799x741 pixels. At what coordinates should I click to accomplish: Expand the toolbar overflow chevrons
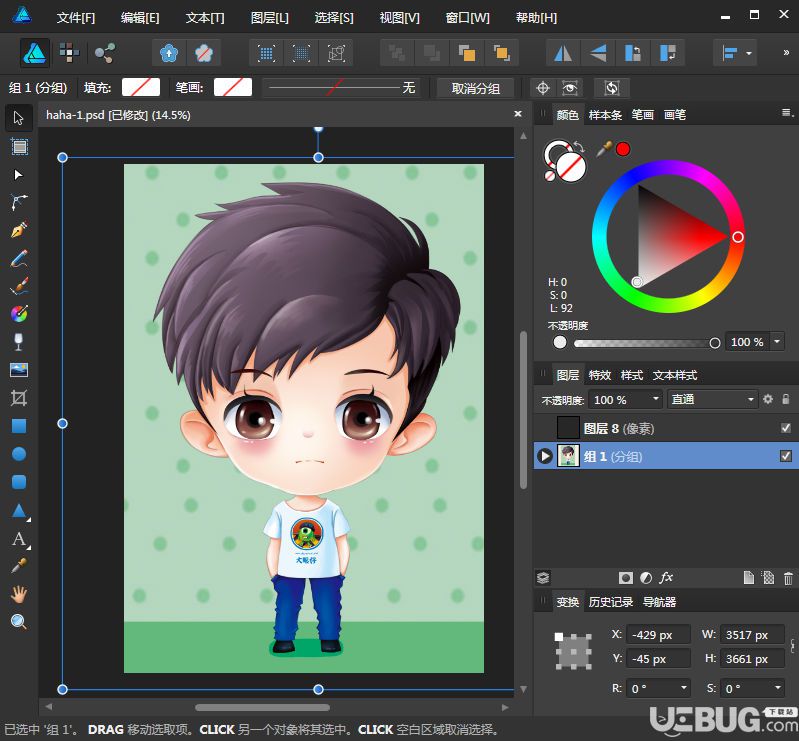click(786, 52)
